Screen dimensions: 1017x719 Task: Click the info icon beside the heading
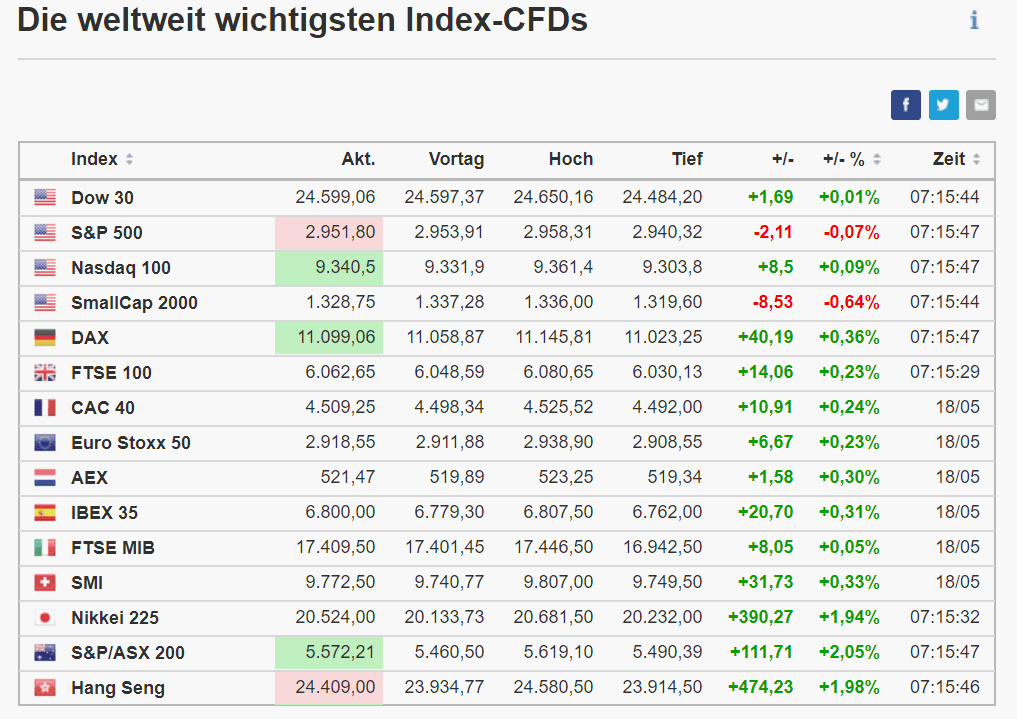tap(974, 20)
